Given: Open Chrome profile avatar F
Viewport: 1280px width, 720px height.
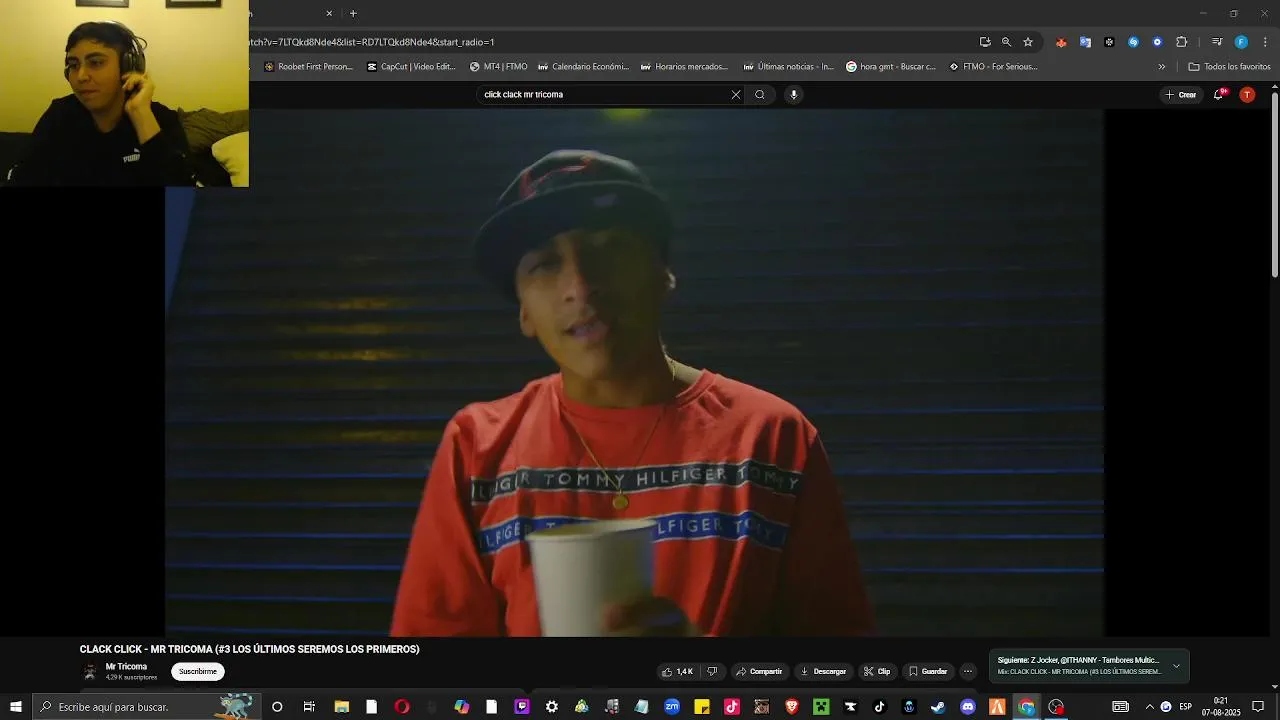Looking at the screenshot, I should pyautogui.click(x=1241, y=42).
